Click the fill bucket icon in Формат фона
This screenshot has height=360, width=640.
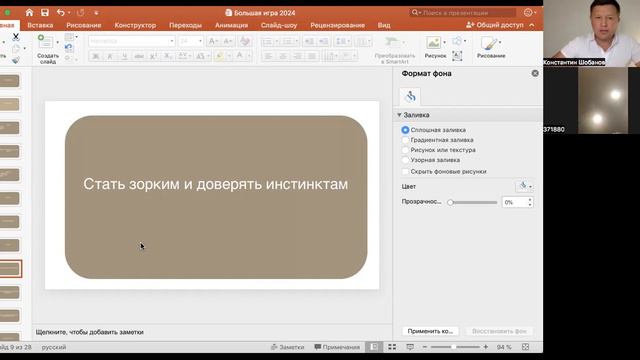[x=410, y=97]
